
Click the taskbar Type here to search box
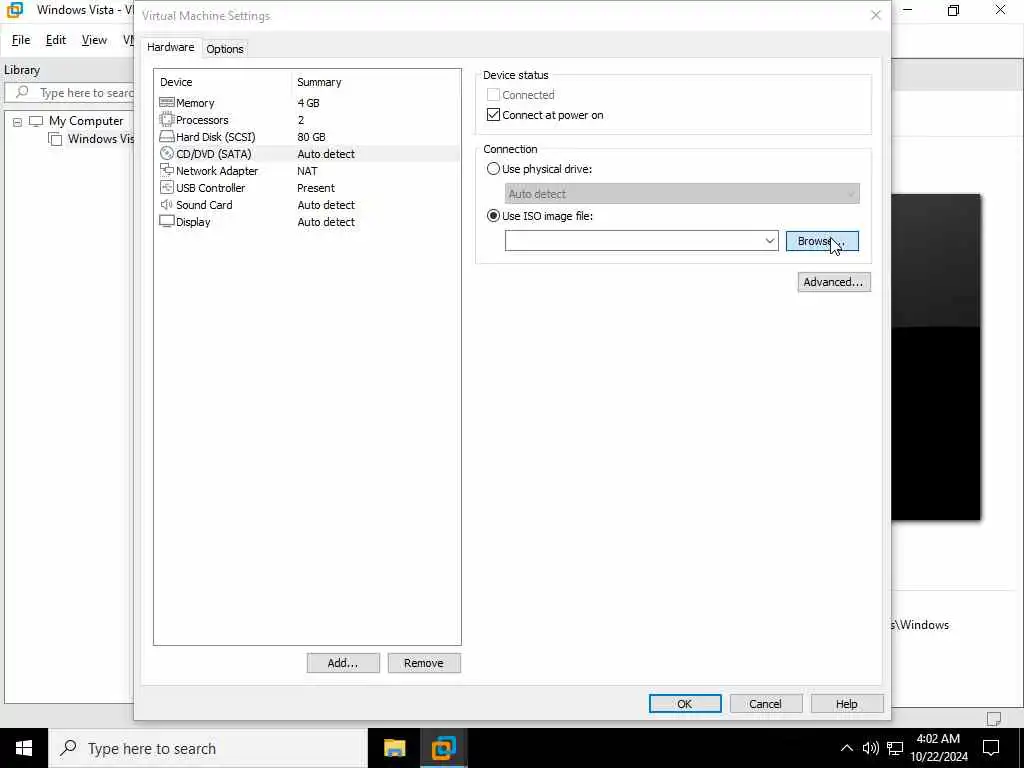(208, 748)
